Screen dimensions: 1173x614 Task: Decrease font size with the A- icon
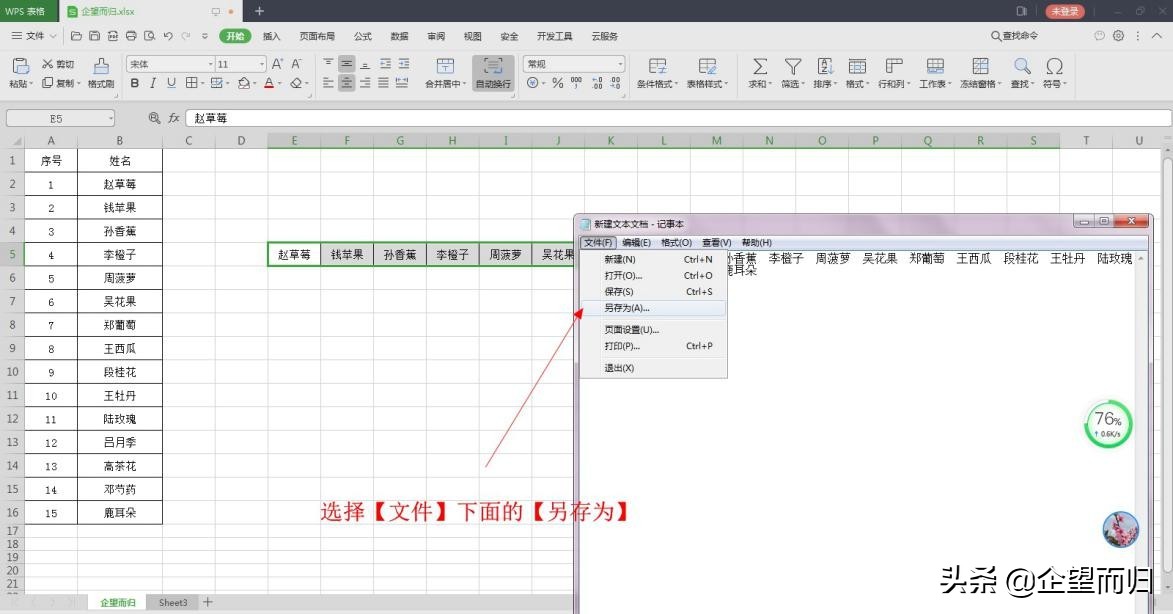pyautogui.click(x=296, y=64)
